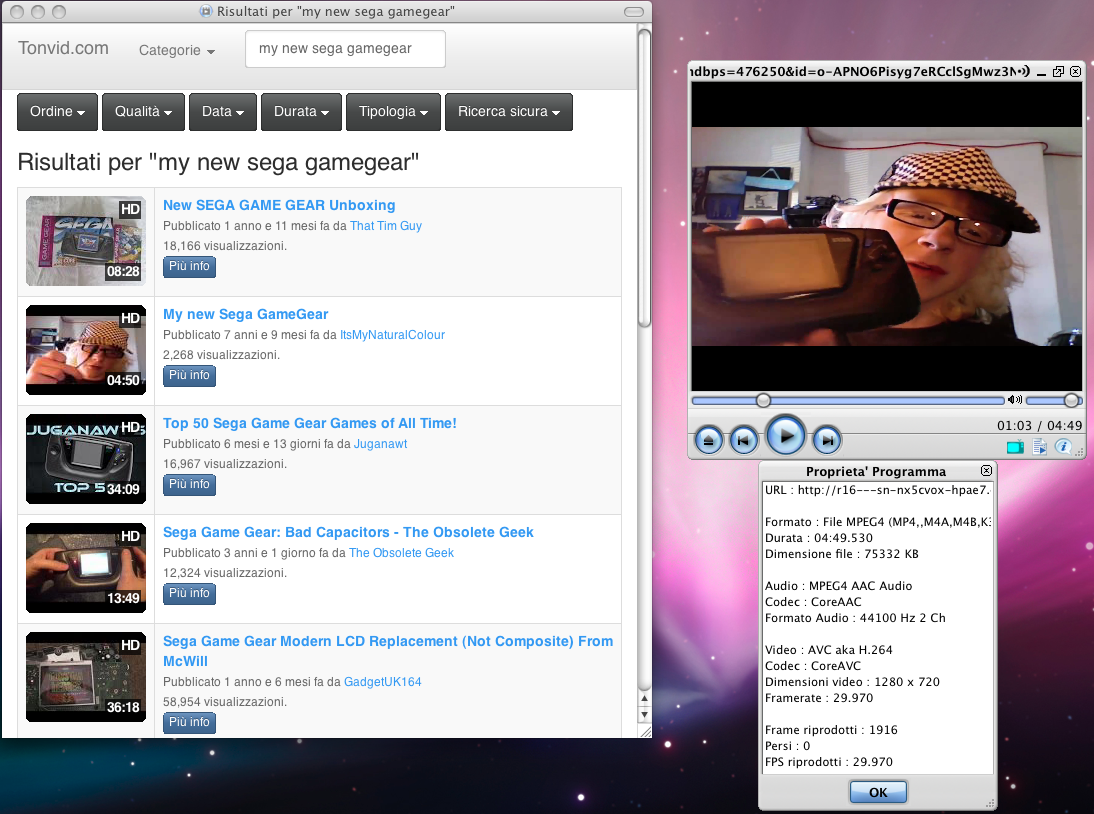The height and width of the screenshot is (814, 1094).
Task: Open the Categorie dropdown menu
Action: click(177, 50)
